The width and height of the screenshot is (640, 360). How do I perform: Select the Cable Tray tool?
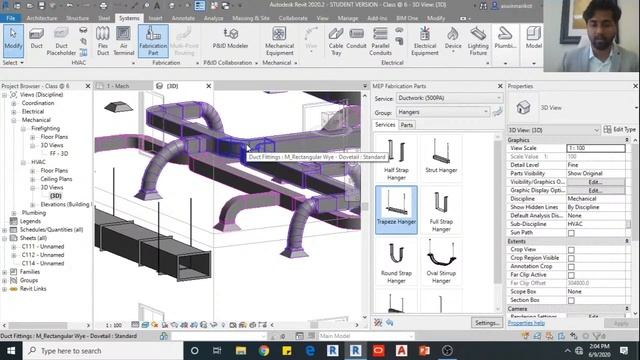(x=336, y=41)
